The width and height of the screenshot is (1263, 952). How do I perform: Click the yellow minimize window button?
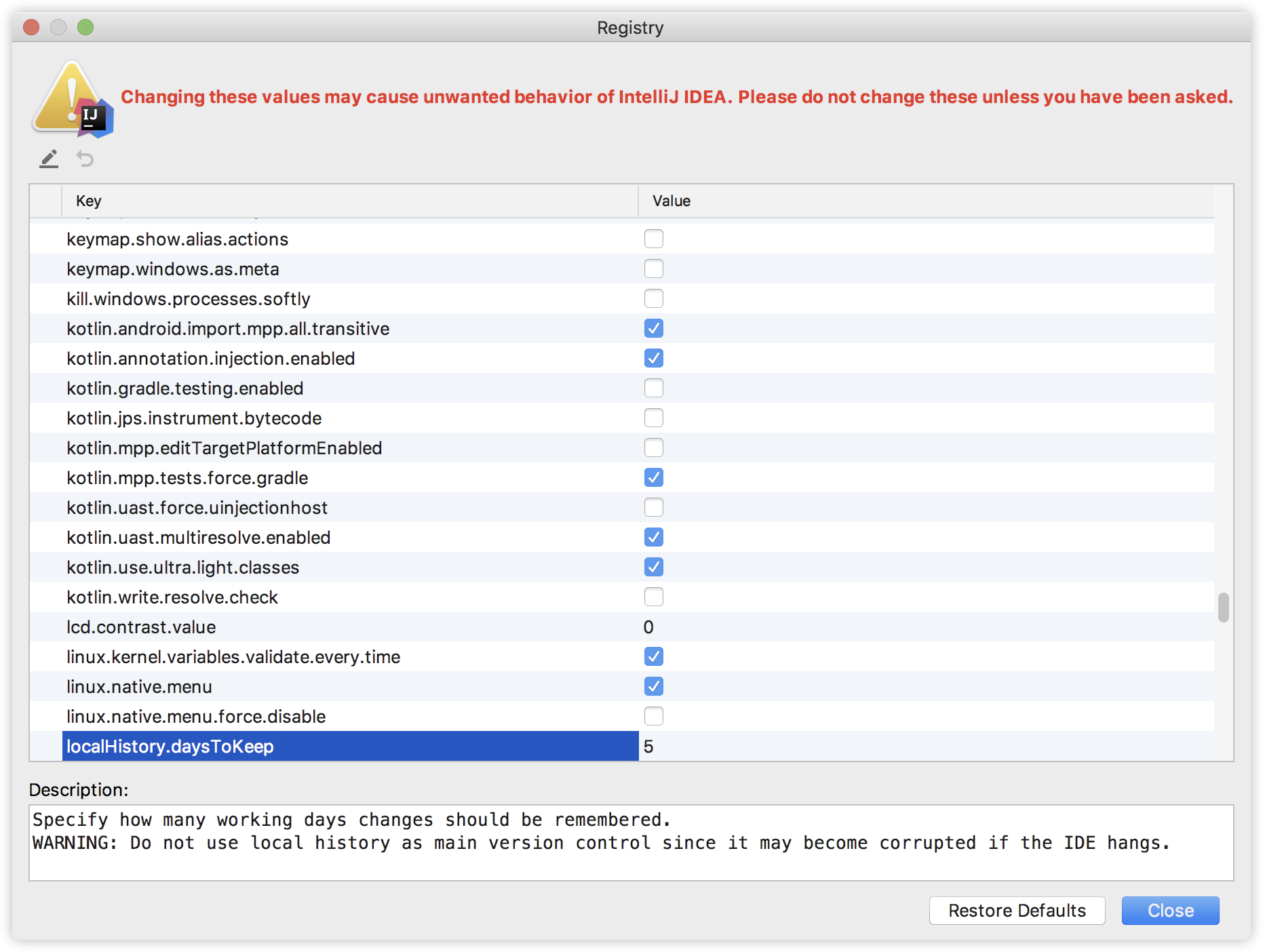(58, 27)
